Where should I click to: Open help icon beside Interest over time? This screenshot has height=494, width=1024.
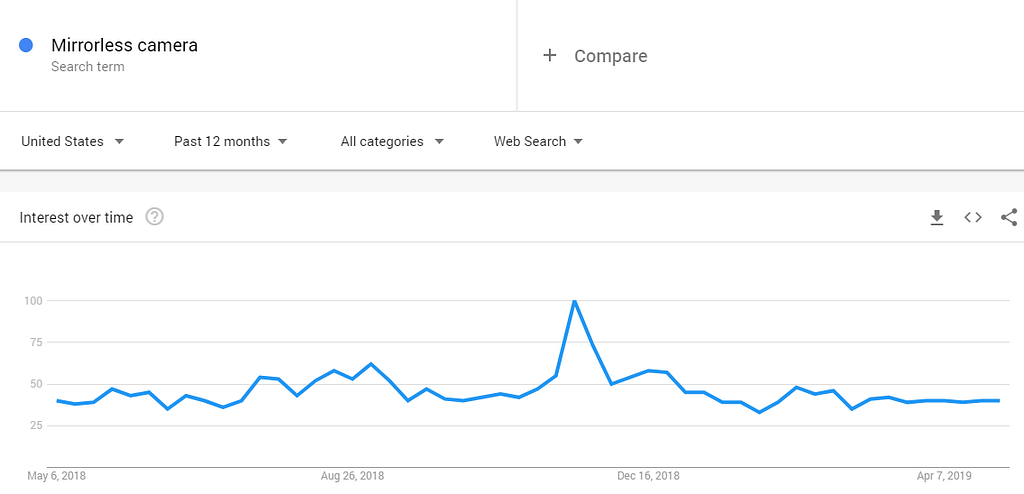coord(154,217)
